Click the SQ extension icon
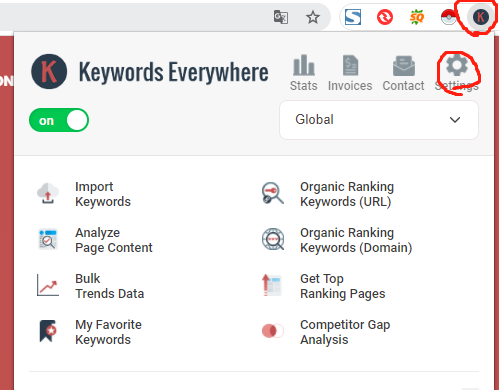Image resolution: width=499 pixels, height=390 pixels. pos(417,17)
